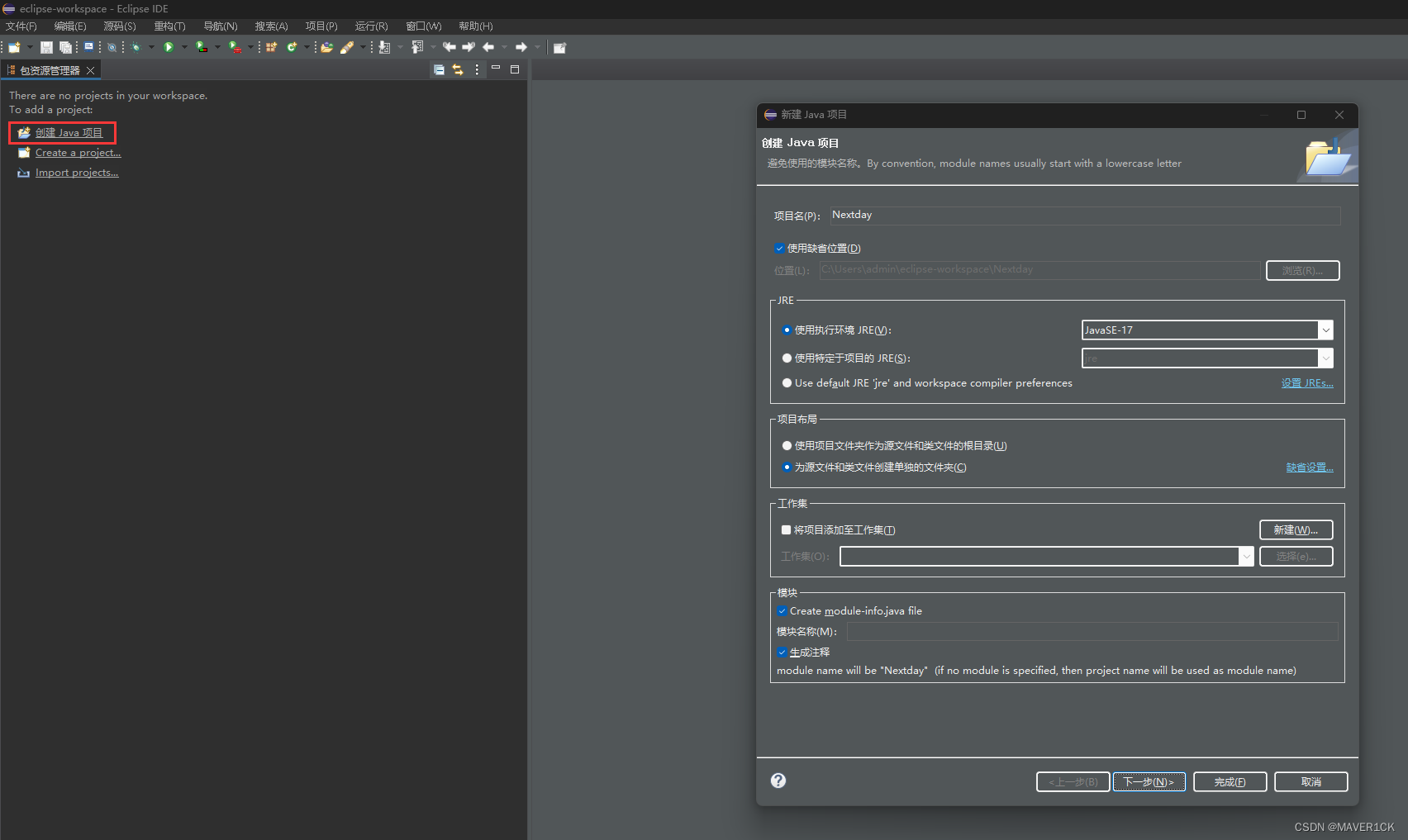Click the Create a project... link

tap(78, 153)
